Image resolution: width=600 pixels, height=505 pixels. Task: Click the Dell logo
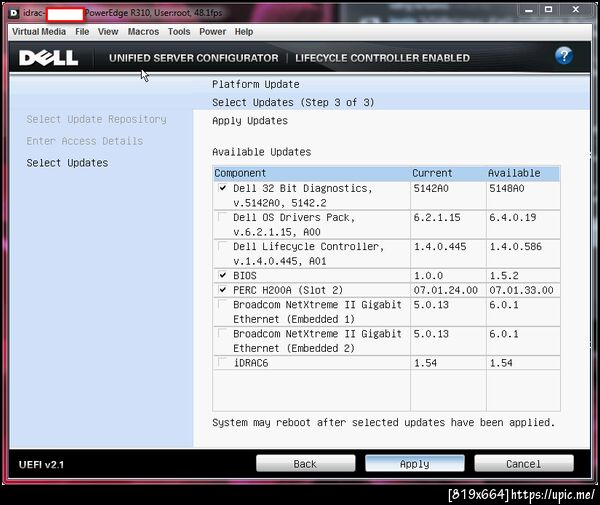tap(49, 58)
